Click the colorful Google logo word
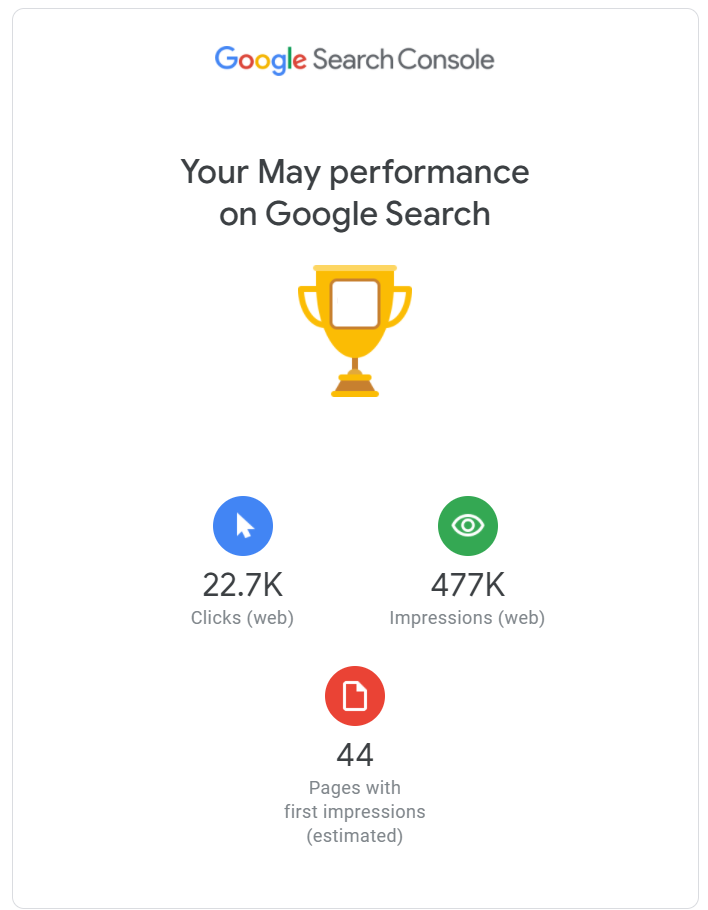 (x=261, y=60)
